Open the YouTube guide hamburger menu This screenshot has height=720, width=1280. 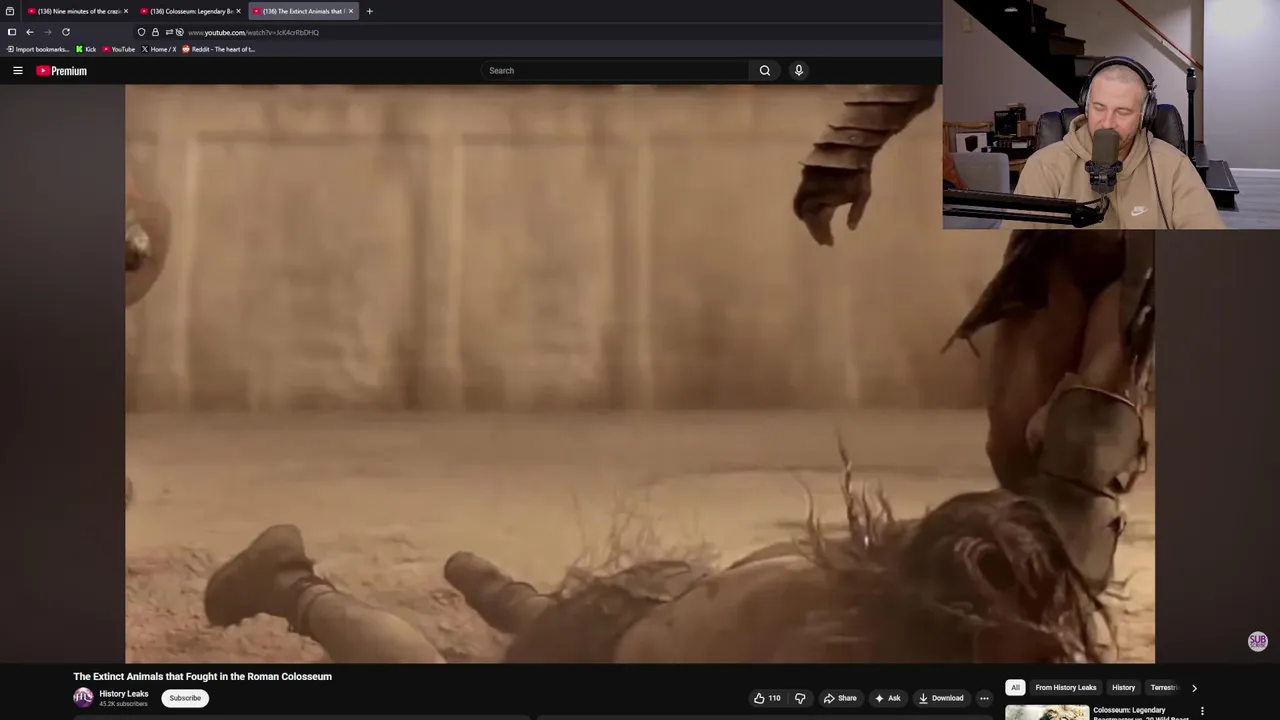[17, 71]
